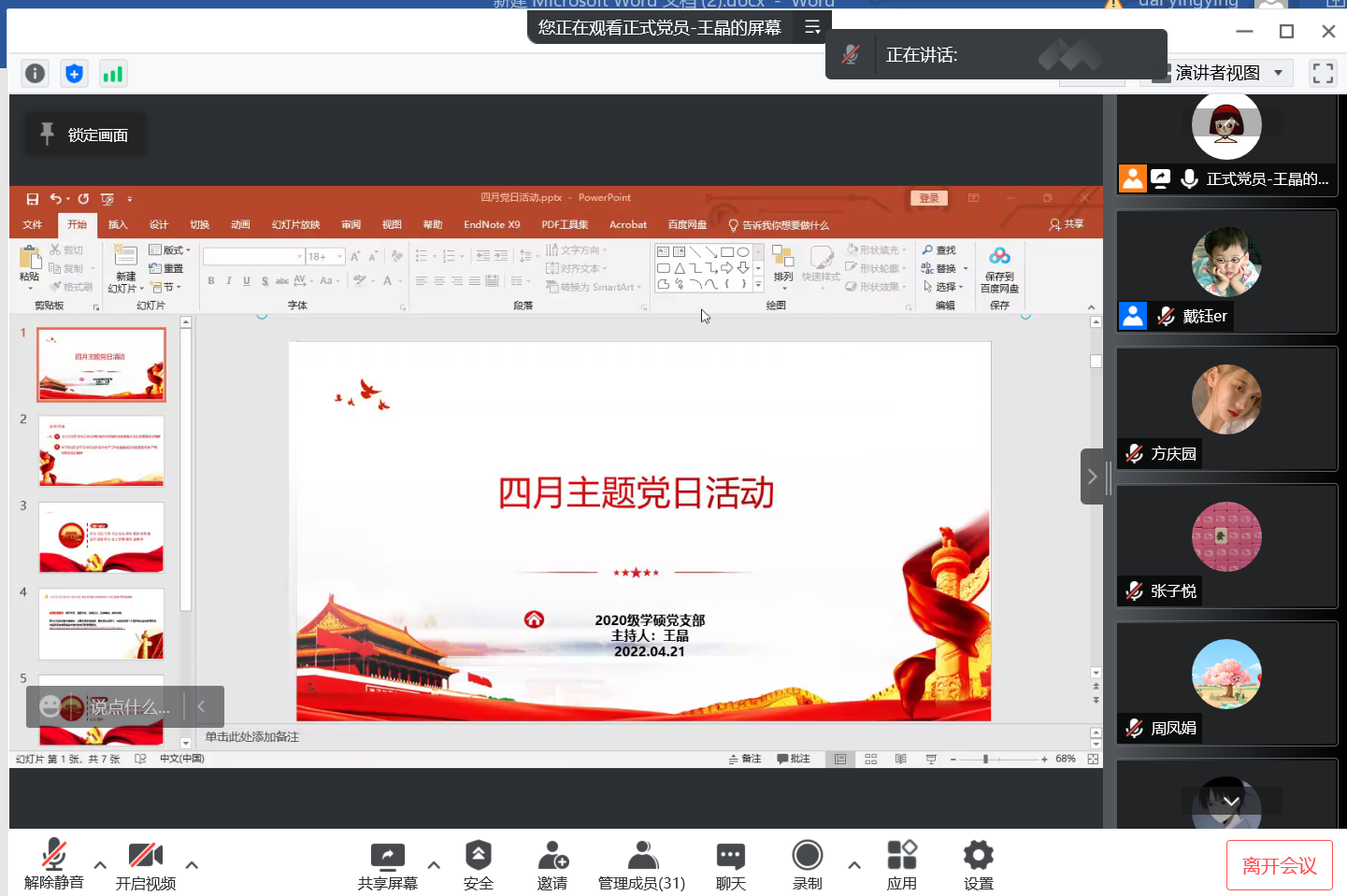Open Invite participants
Screen dimensions: 1347x896
click(x=552, y=865)
